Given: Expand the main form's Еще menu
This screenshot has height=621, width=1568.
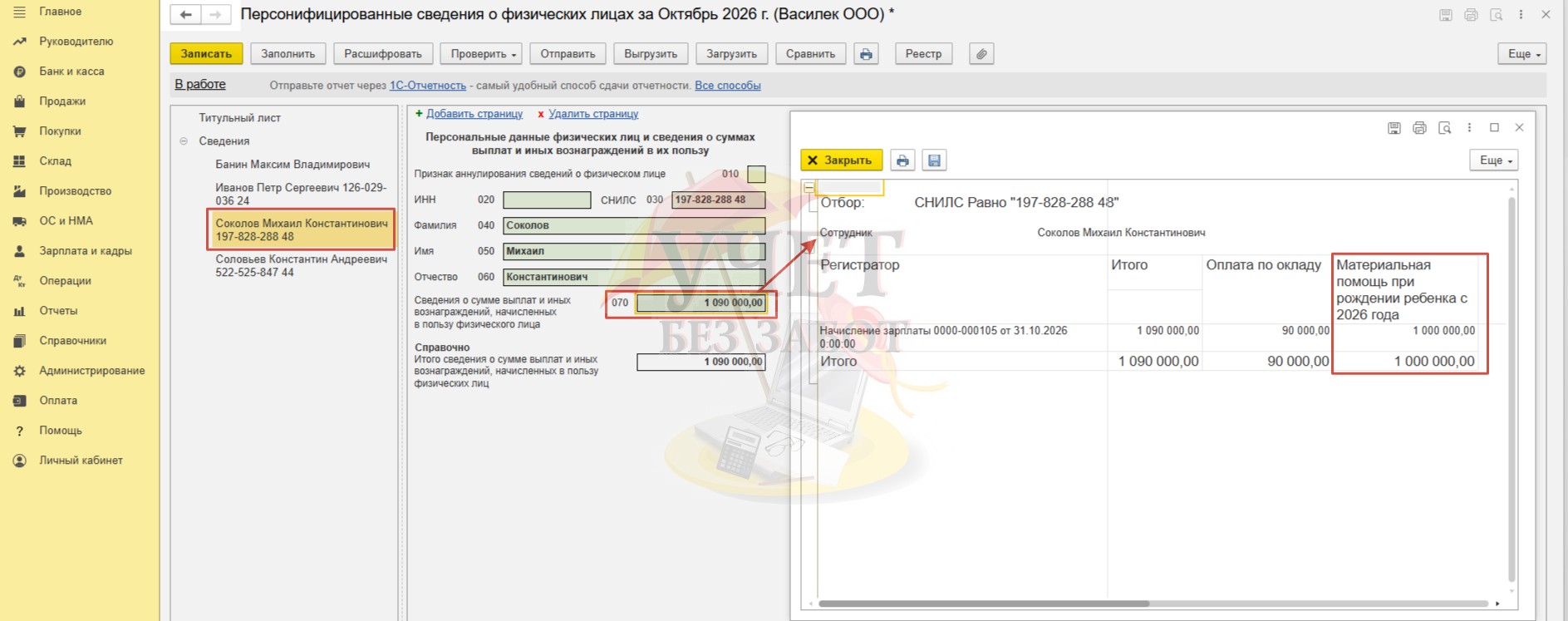Looking at the screenshot, I should (1522, 54).
